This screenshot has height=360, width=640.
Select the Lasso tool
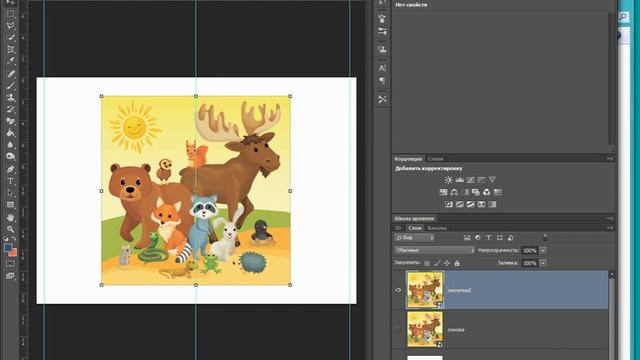point(10,26)
